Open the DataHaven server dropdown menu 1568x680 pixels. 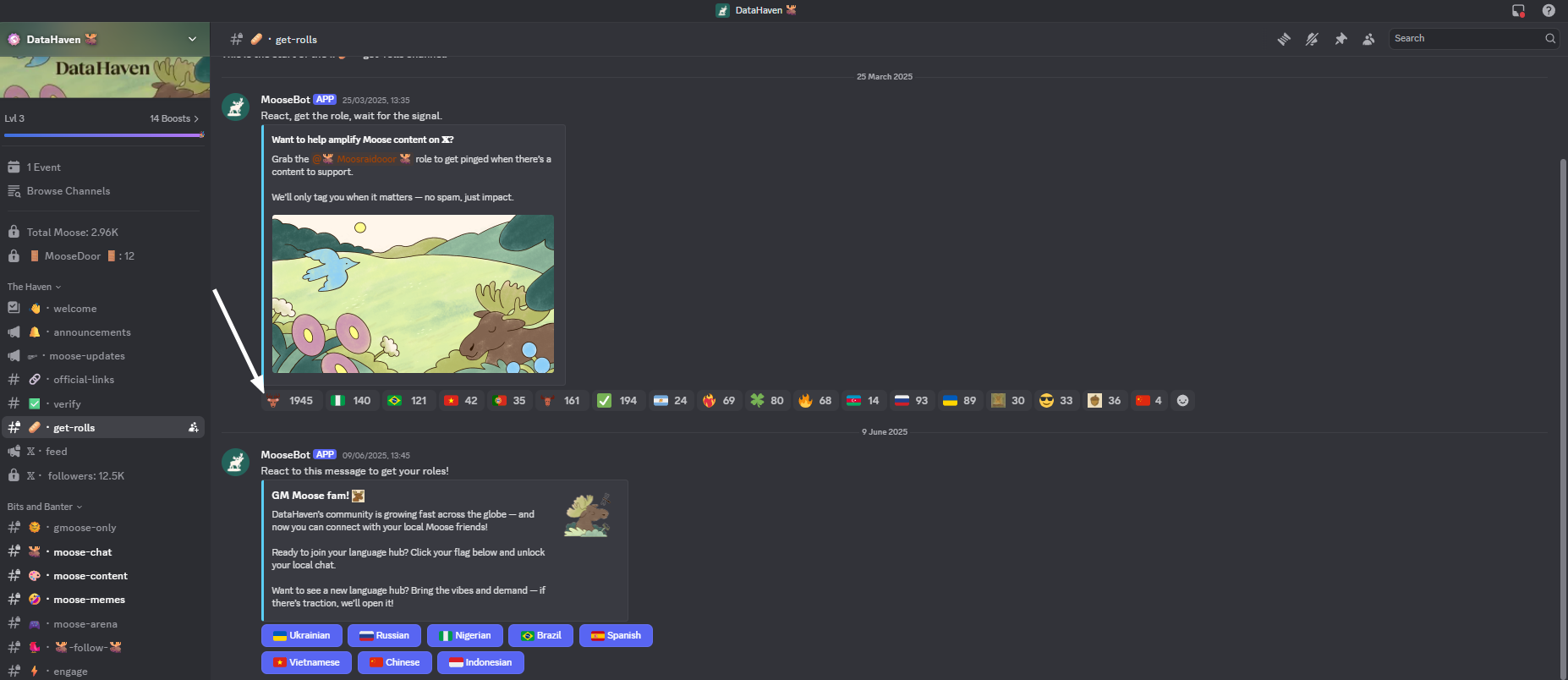(192, 39)
